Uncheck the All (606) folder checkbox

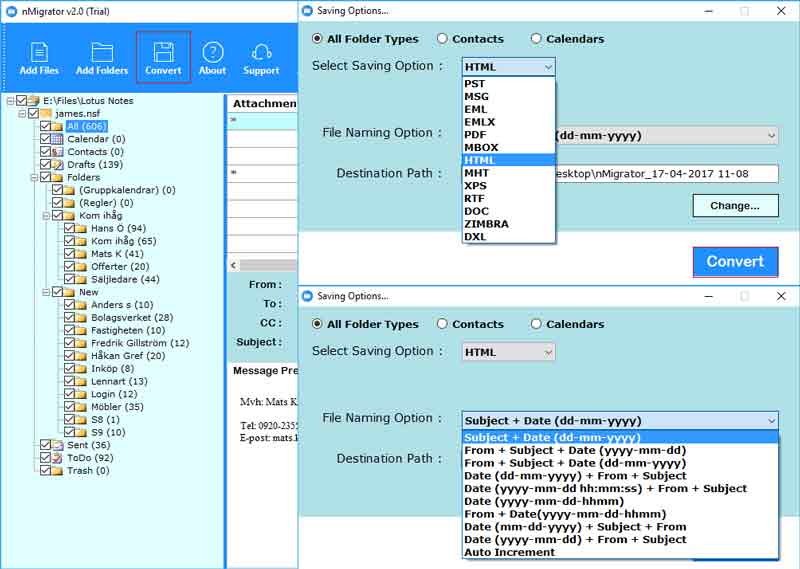coord(45,126)
